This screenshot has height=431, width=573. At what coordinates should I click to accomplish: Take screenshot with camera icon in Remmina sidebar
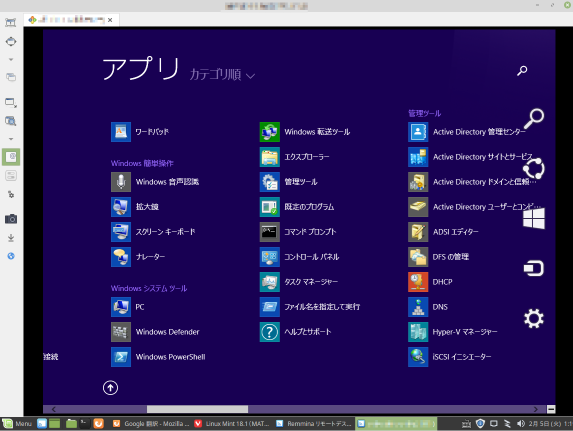point(11,219)
